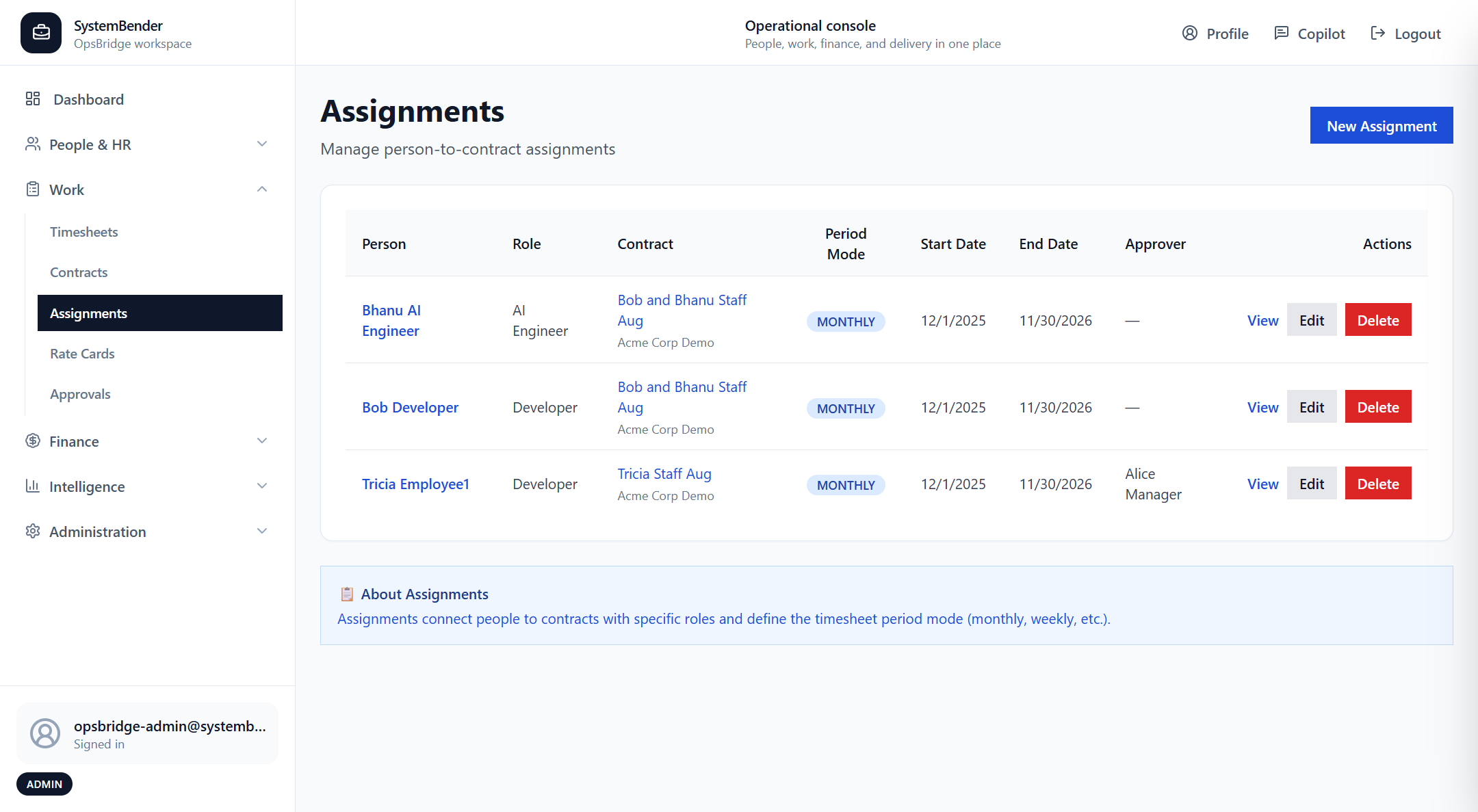Delete Bob Developer's assignment
1478x812 pixels.
click(1378, 406)
